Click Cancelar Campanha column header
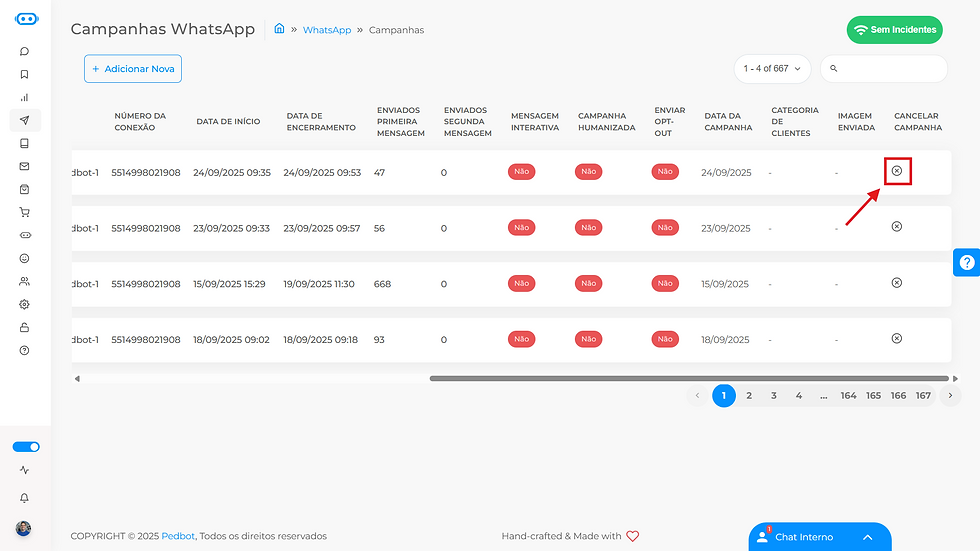The height and width of the screenshot is (551, 980). coord(918,121)
